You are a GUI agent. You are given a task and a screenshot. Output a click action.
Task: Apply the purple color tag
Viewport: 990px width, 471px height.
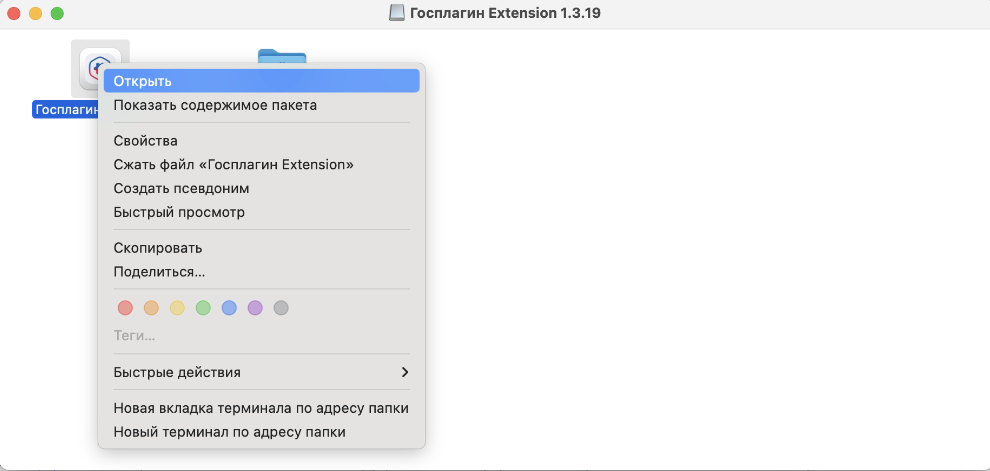pos(255,308)
